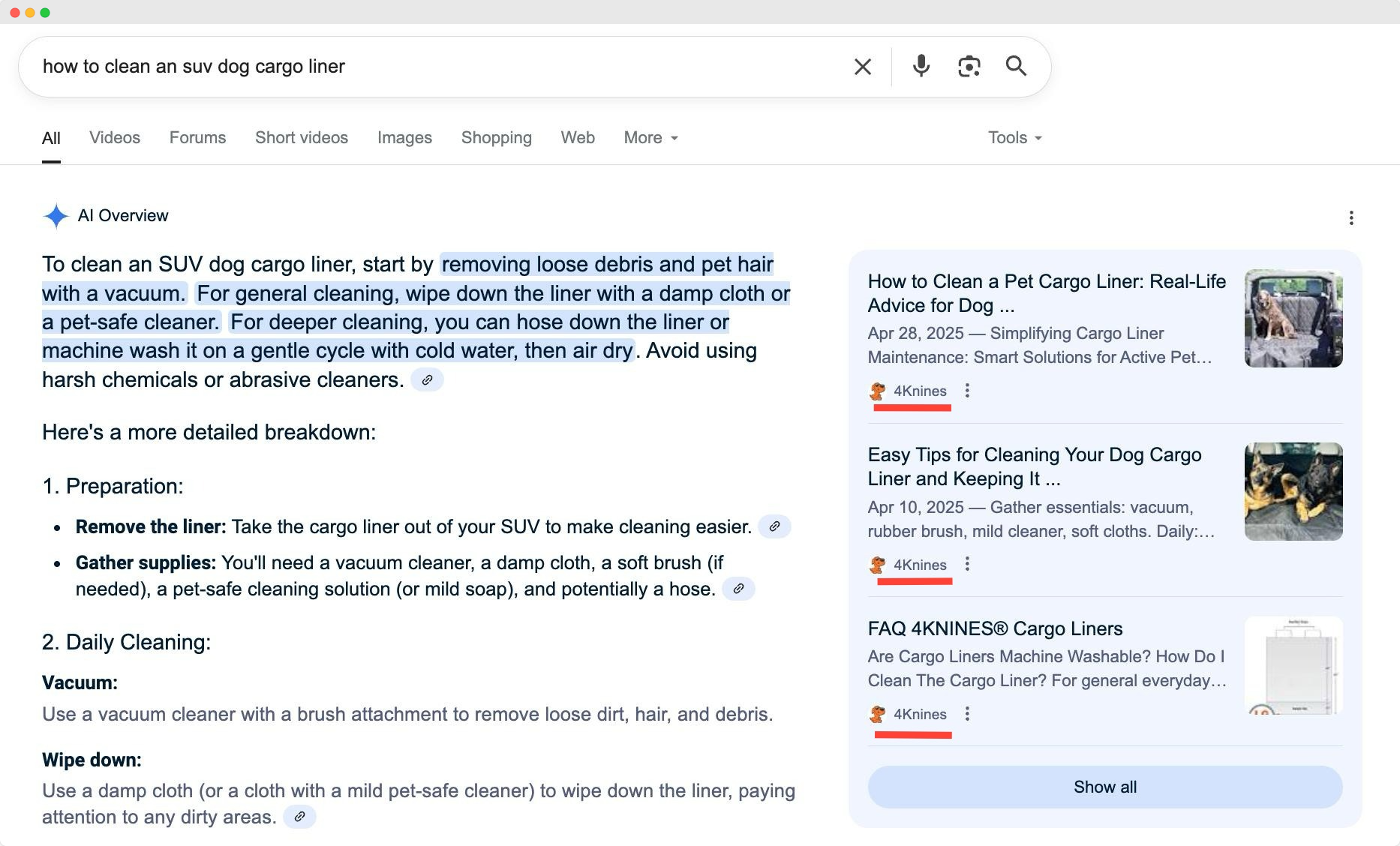1400x846 pixels.
Task: Switch to the Shopping tab
Action: (x=496, y=138)
